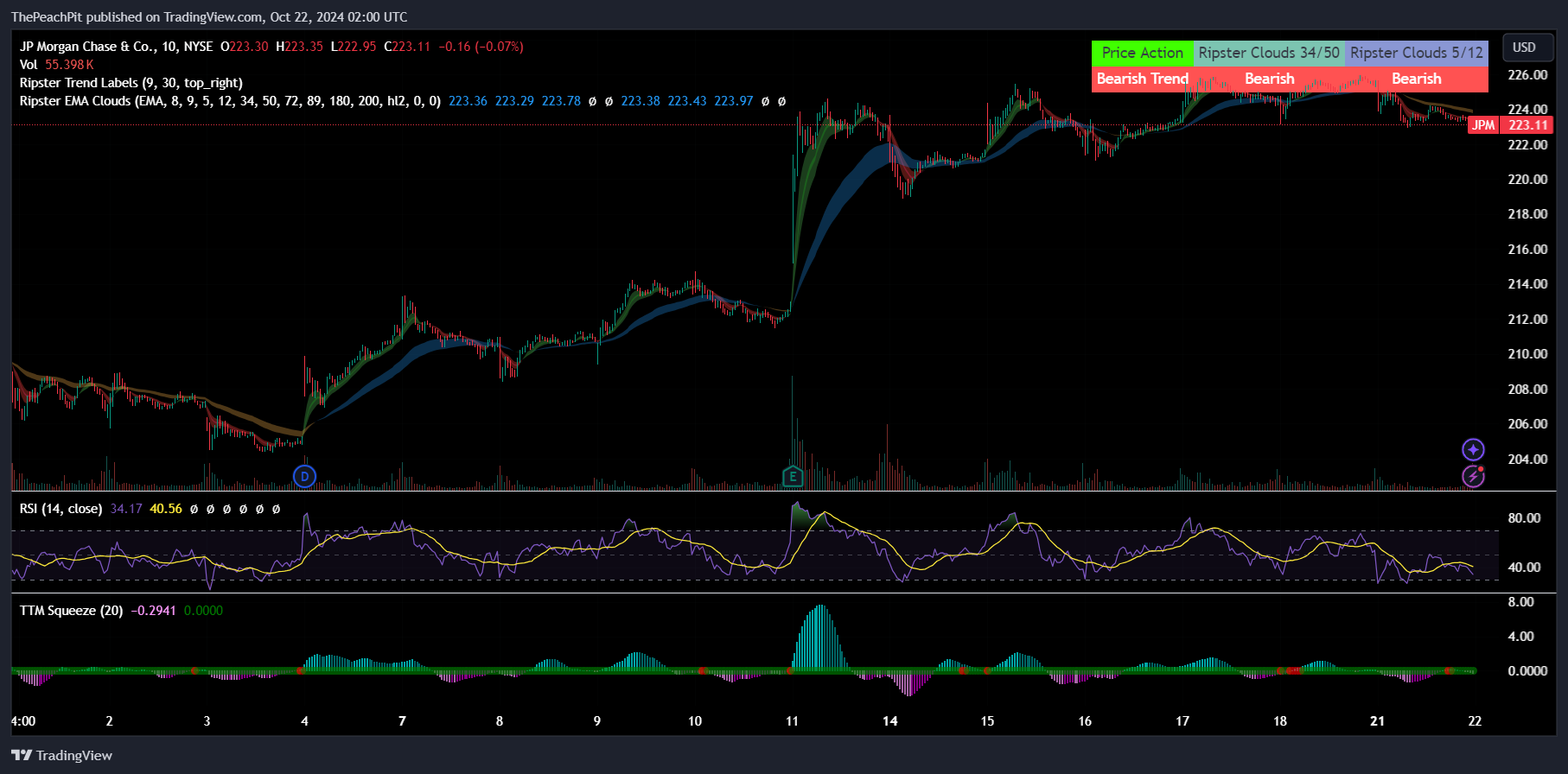Click date label 11 on time axis
The height and width of the screenshot is (774, 1568).
(x=793, y=721)
